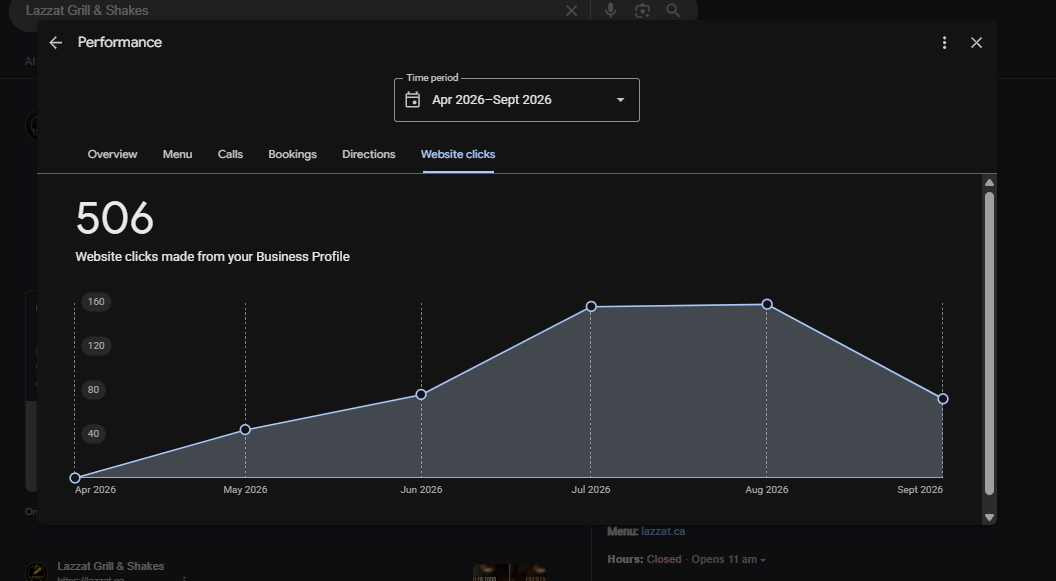This screenshot has width=1056, height=581.
Task: Start voice search with the microphone icon
Action: tap(610, 11)
